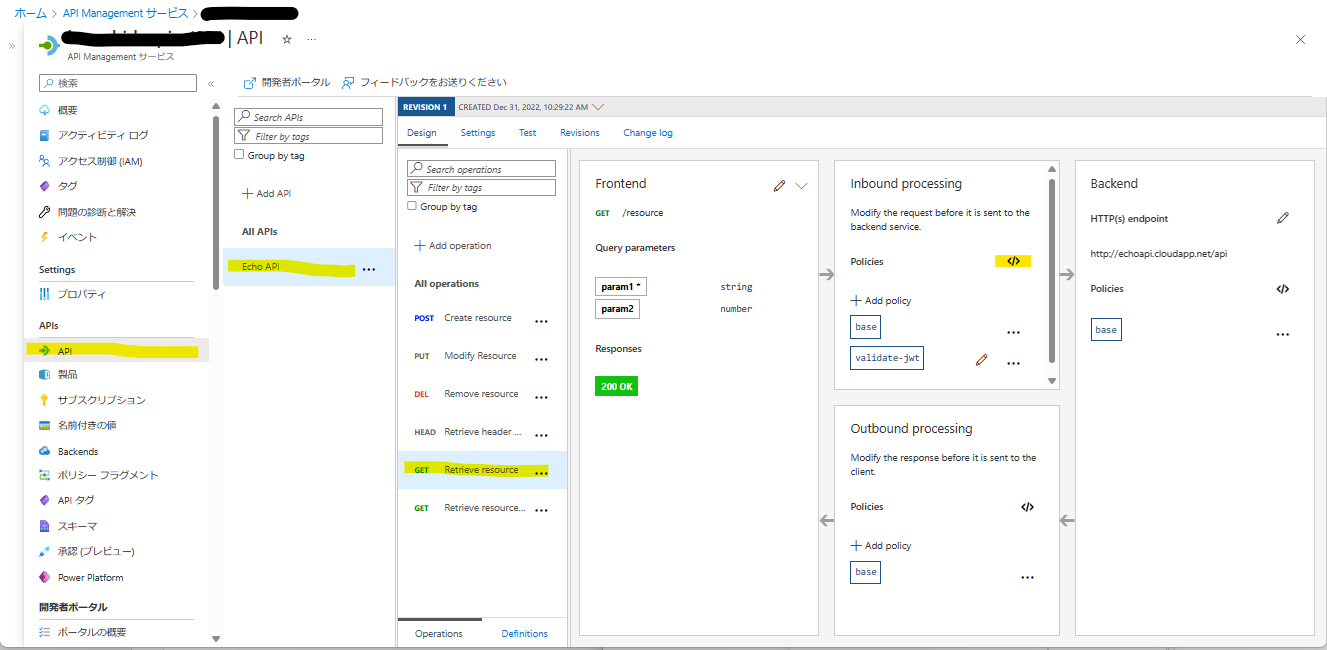Click the green 200 OK response

coord(616,386)
